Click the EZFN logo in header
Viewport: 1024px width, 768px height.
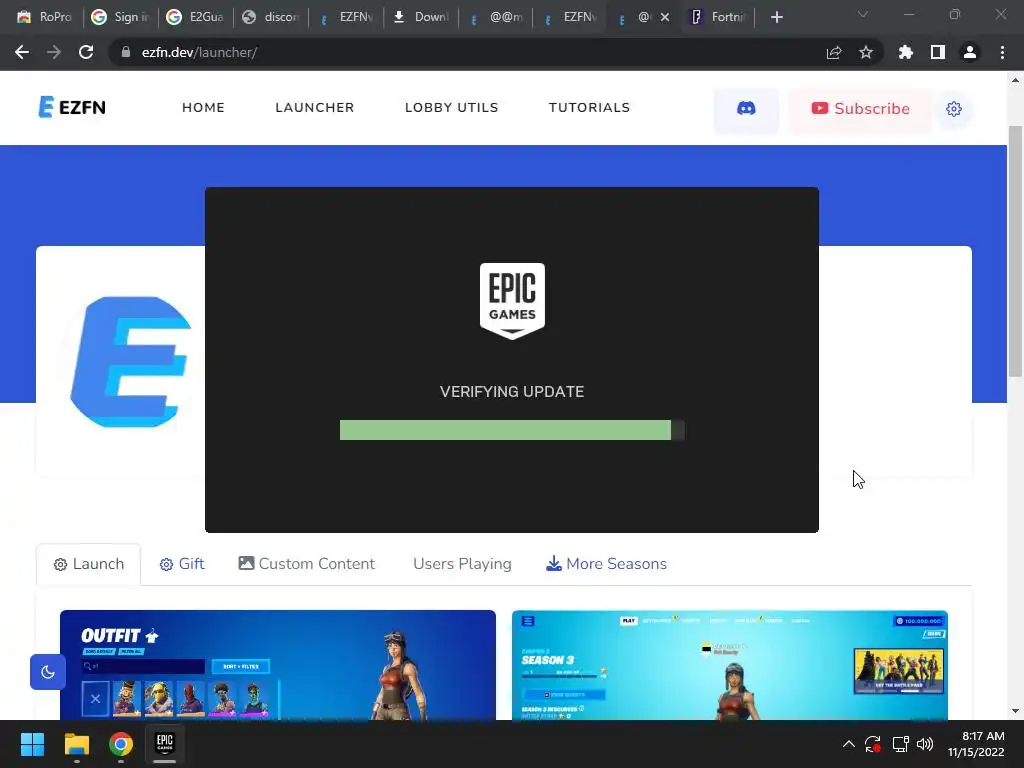pyautogui.click(x=72, y=107)
